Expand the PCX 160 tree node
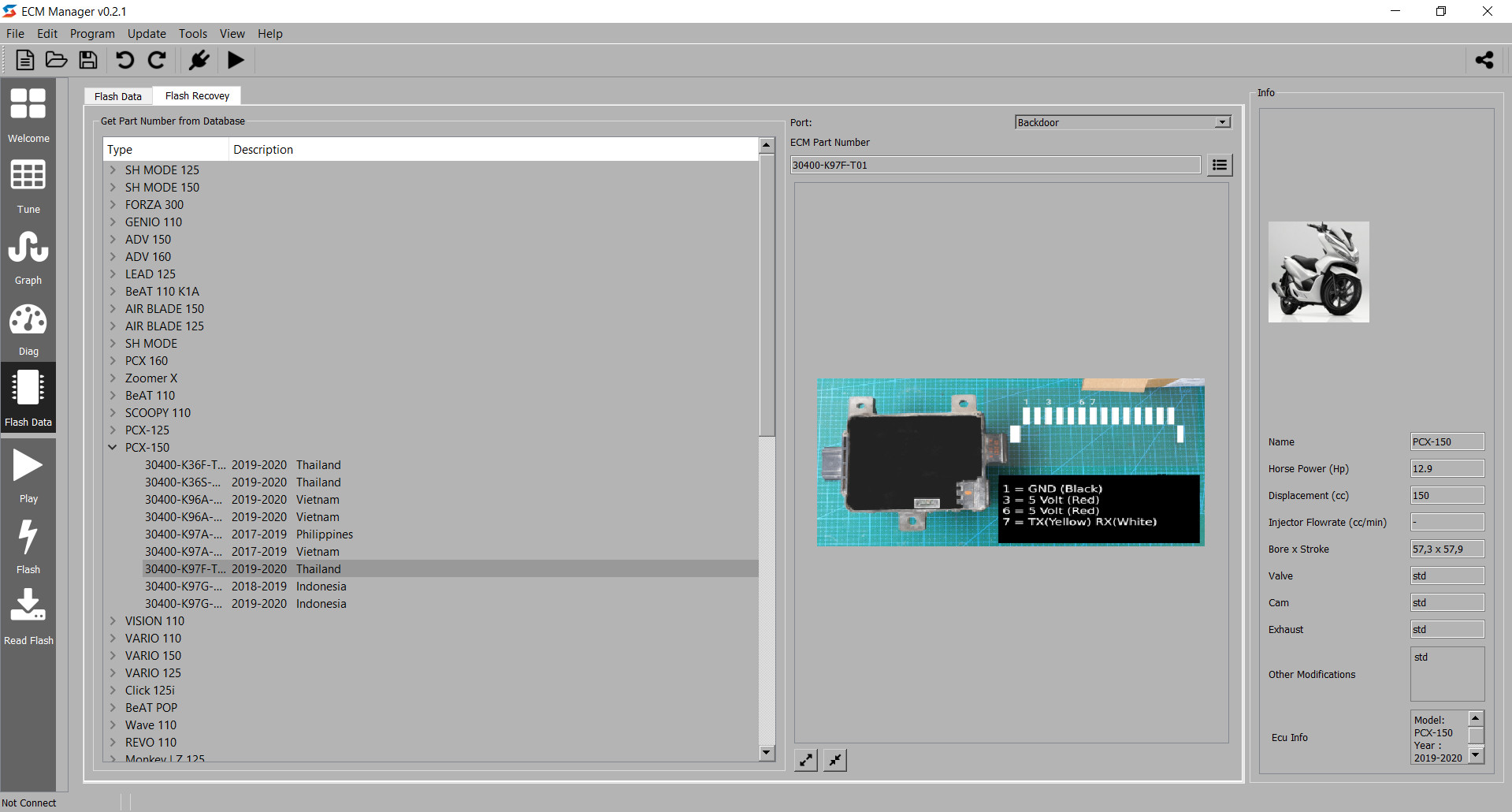 click(113, 361)
